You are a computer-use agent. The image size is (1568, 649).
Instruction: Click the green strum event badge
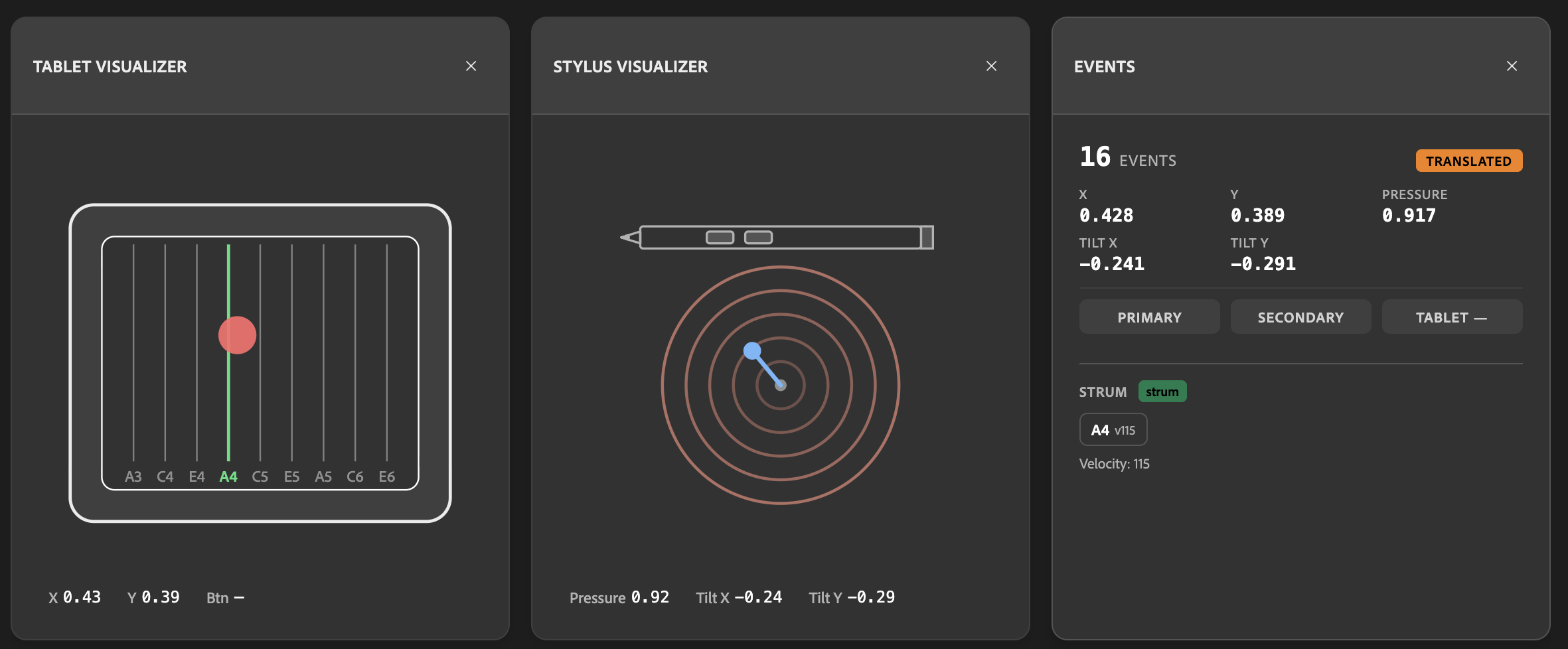click(x=1162, y=392)
